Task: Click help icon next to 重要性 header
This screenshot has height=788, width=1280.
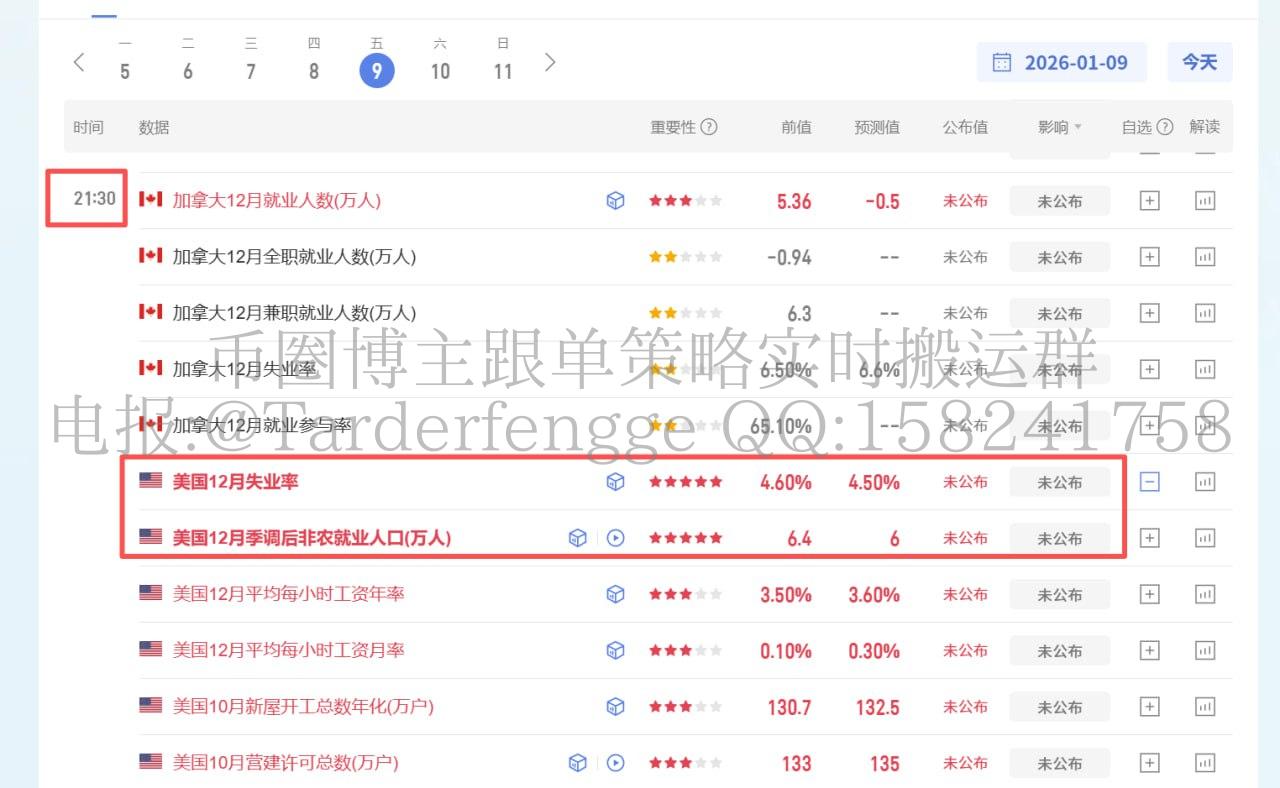Action: [709, 127]
